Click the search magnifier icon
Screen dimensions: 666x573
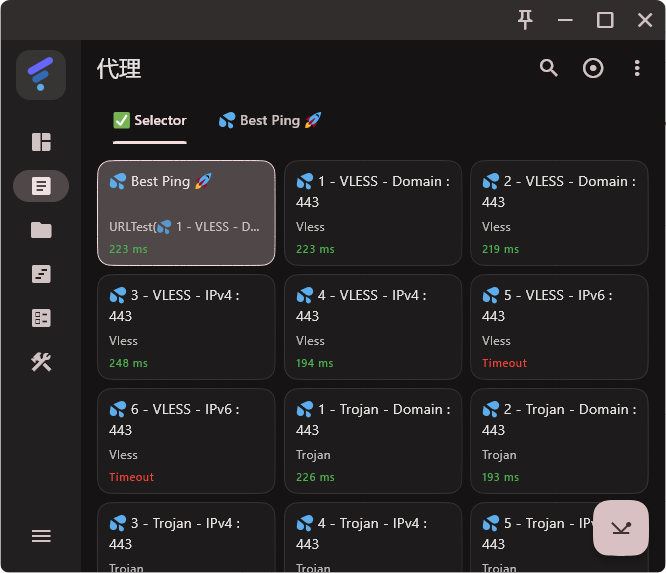(x=548, y=68)
